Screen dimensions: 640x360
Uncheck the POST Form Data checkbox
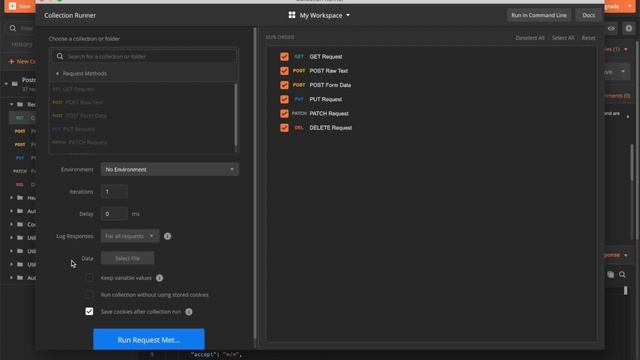(284, 85)
